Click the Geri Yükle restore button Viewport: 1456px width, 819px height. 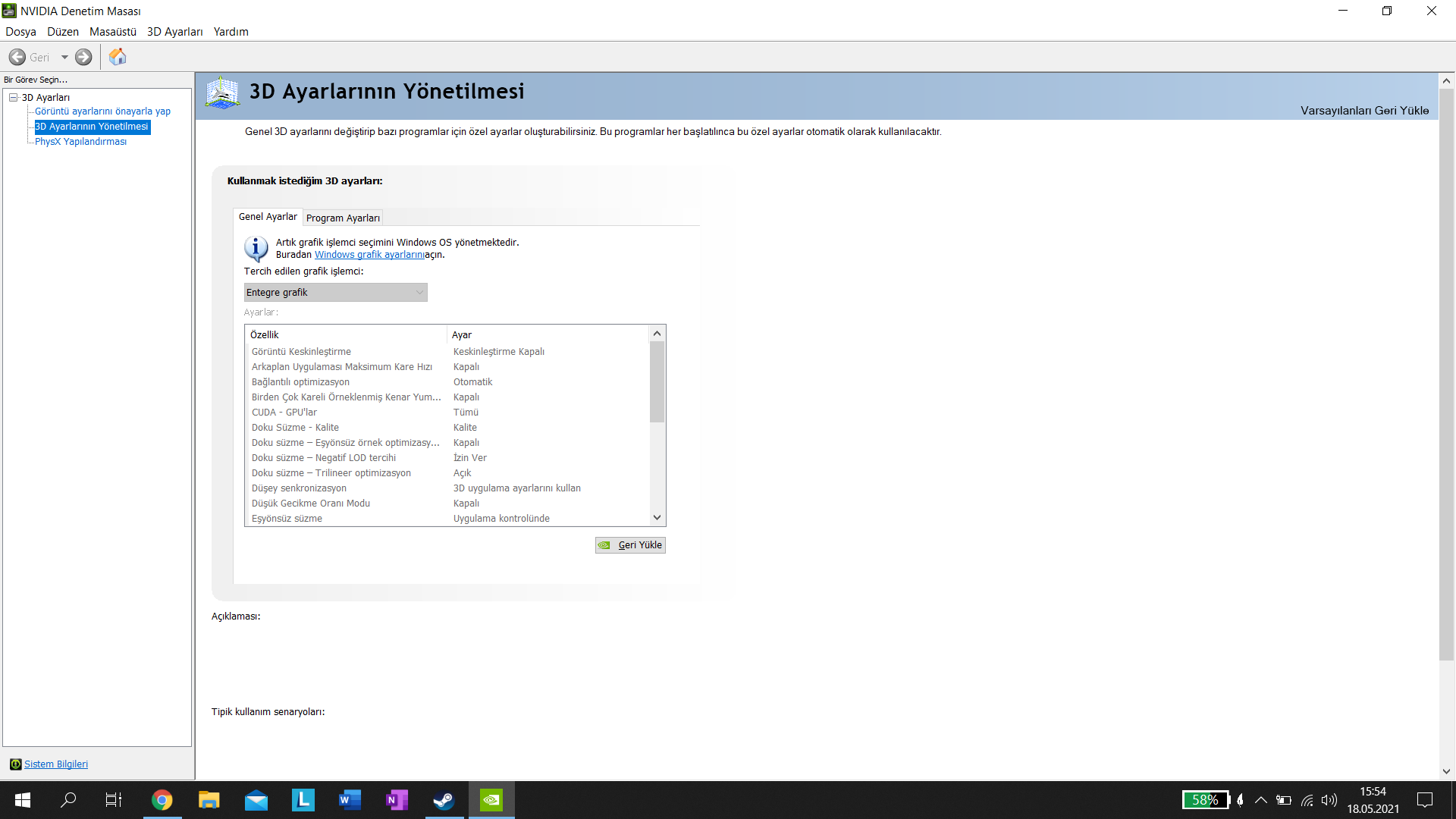pos(630,544)
